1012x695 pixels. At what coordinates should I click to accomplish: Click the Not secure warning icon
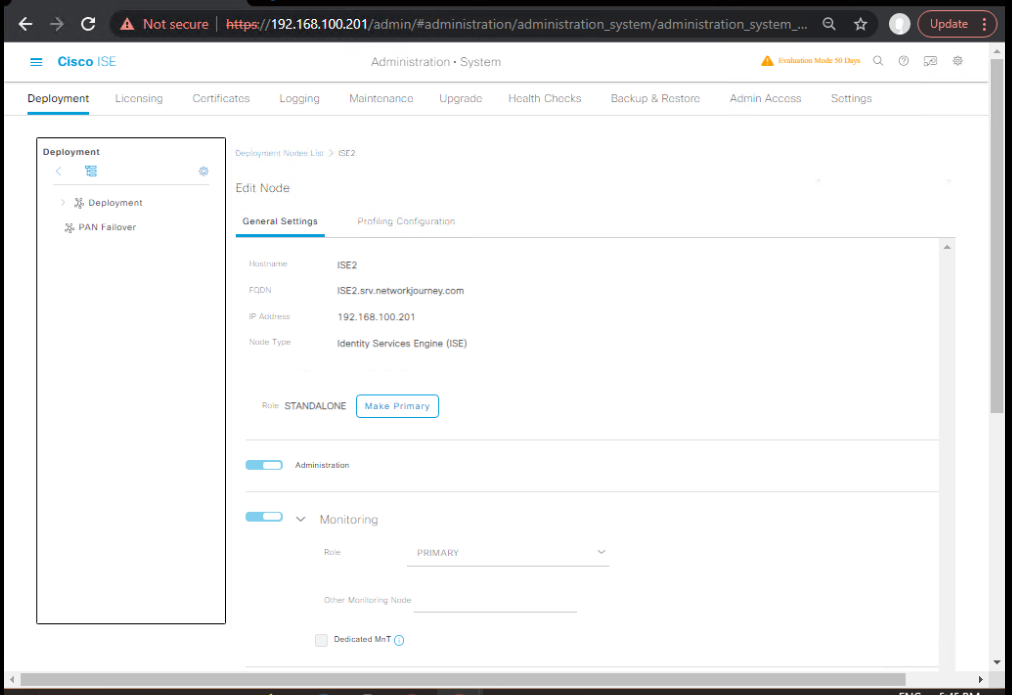coord(127,25)
